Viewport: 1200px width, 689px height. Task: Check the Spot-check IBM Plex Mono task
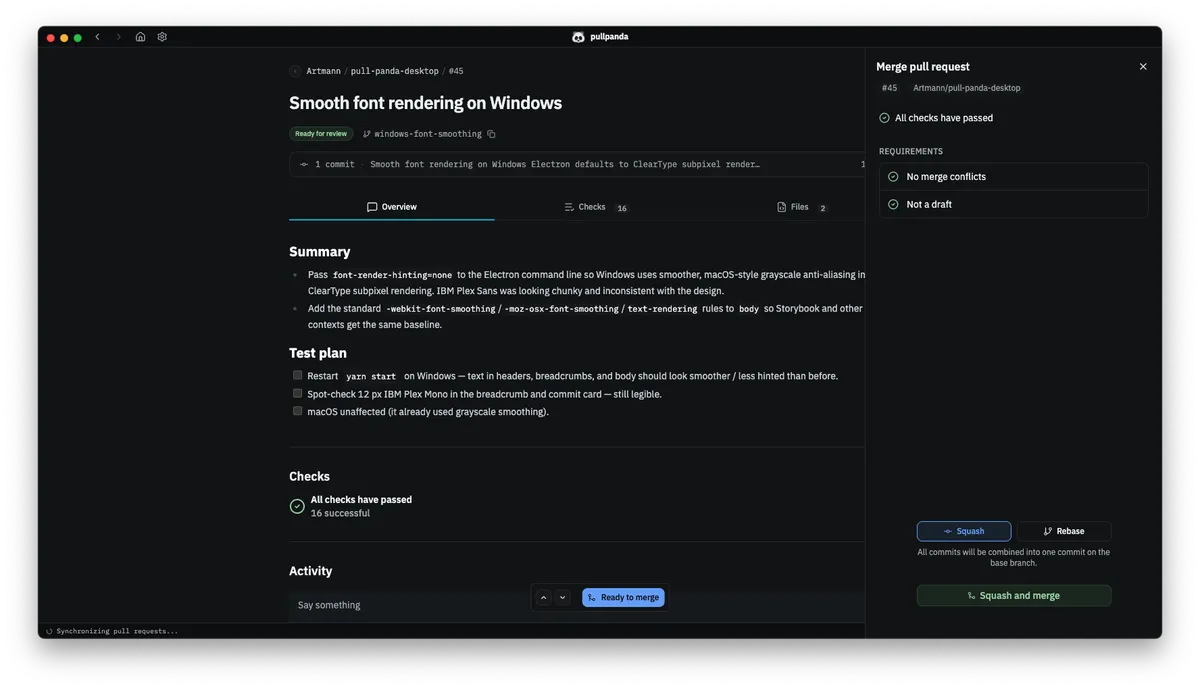[x=297, y=393]
